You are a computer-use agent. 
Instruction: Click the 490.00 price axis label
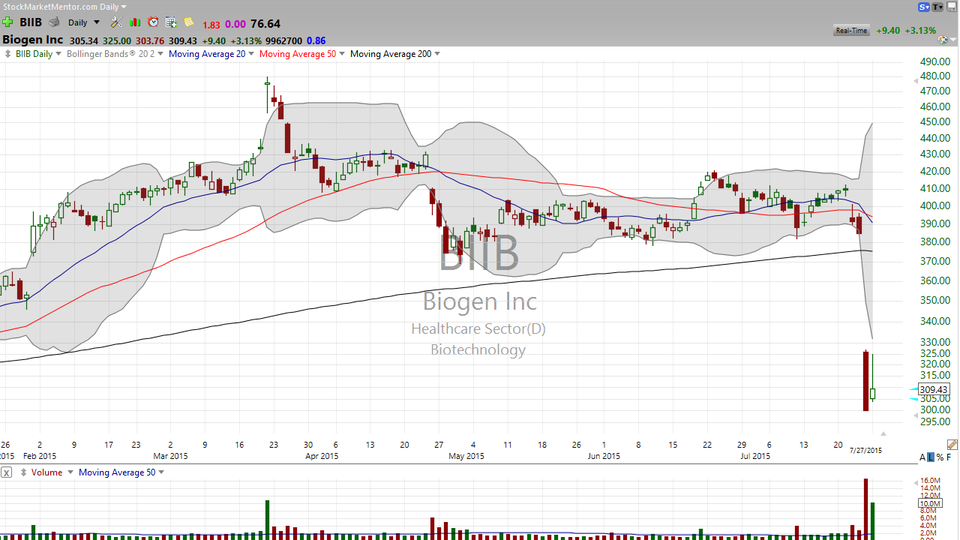(x=936, y=62)
